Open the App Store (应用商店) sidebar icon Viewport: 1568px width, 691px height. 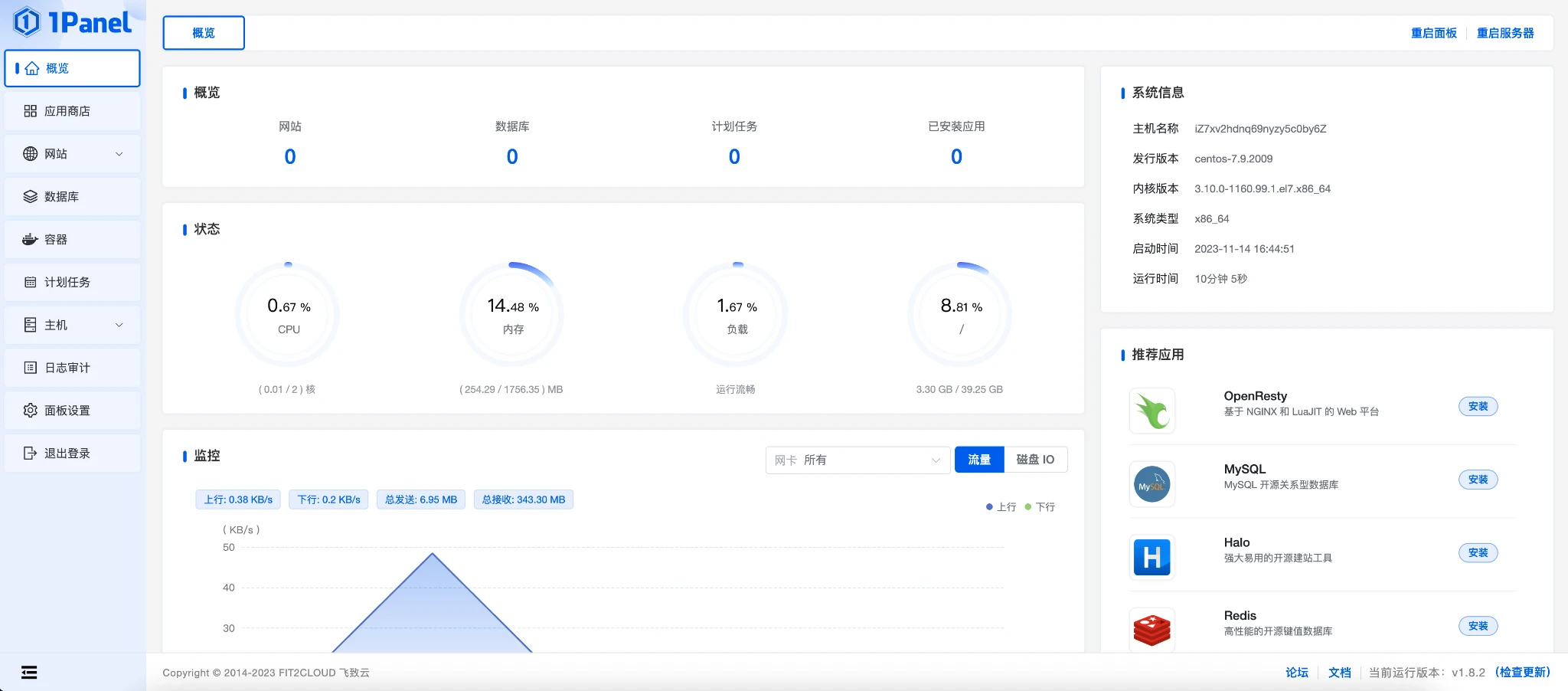pos(31,111)
